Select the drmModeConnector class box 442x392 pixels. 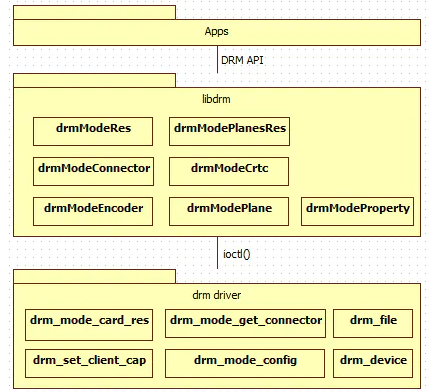point(93,171)
